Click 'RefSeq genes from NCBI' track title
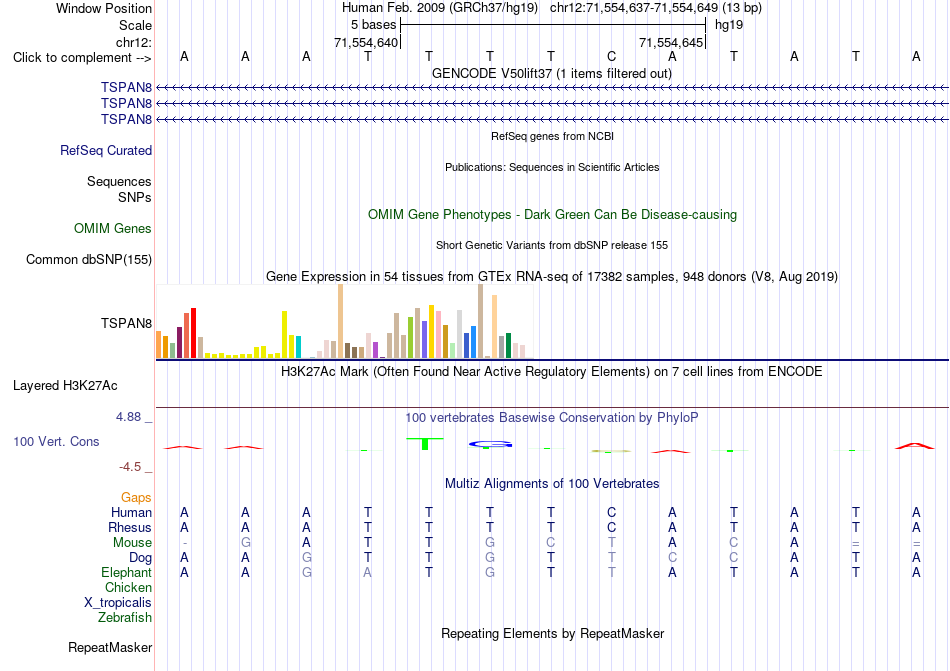This screenshot has height=671, width=950. [553, 136]
